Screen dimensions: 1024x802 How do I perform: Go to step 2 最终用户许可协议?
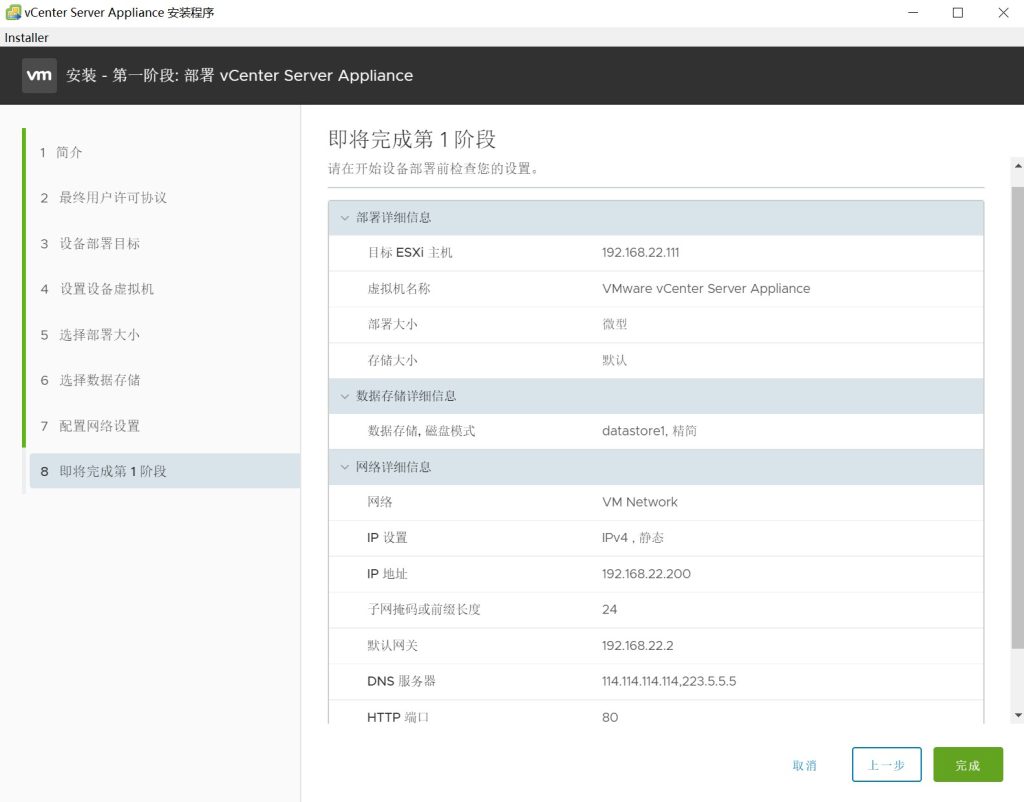(103, 197)
